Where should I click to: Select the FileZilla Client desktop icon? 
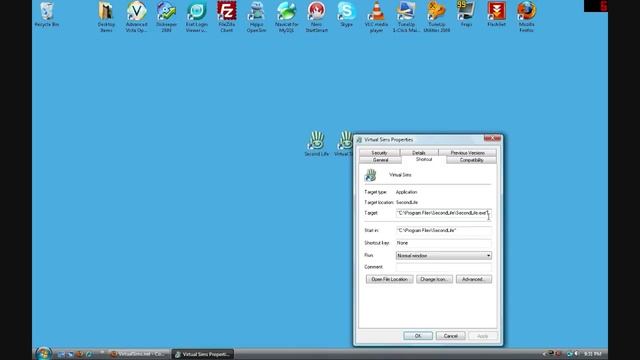(227, 16)
